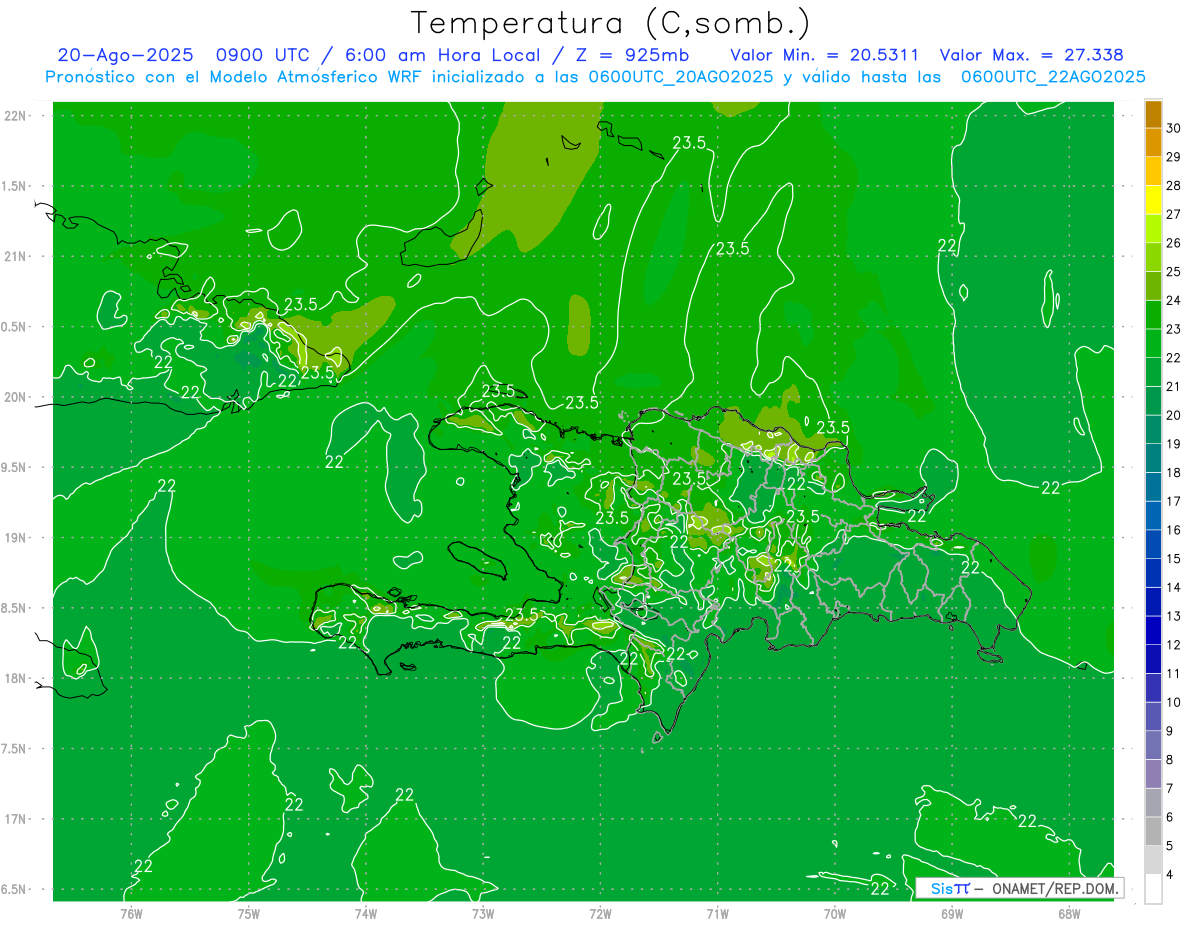The image size is (1200, 927).
Task: Click the "21N" latitude axis label
Action: click(15, 256)
